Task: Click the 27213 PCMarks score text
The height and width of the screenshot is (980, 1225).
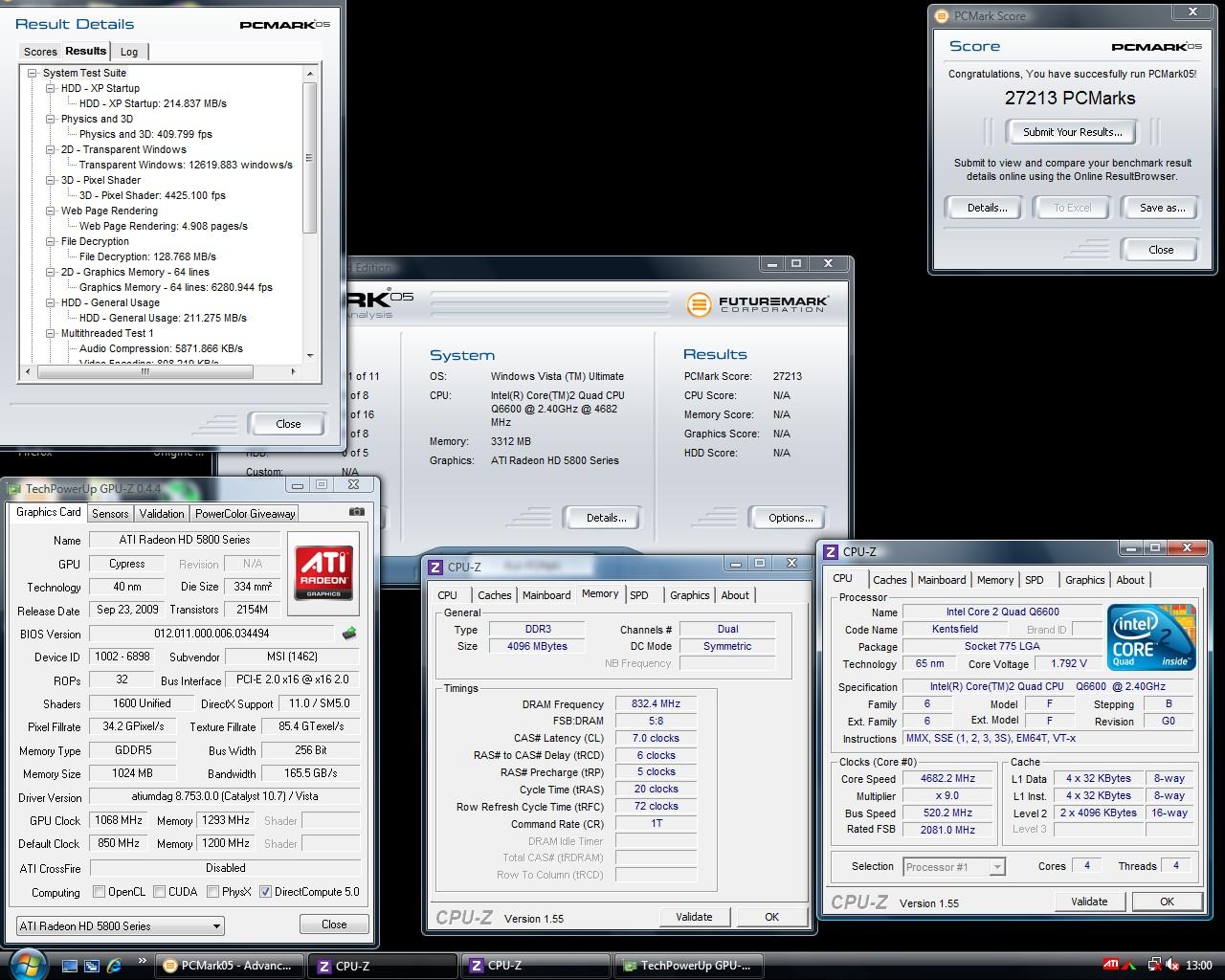Action: [x=1070, y=98]
